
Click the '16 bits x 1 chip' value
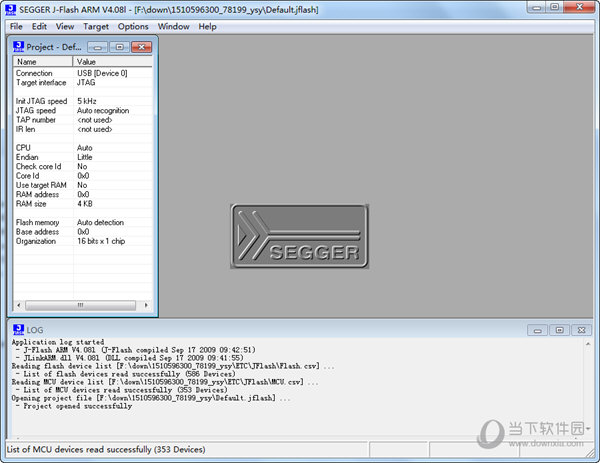click(x=101, y=241)
